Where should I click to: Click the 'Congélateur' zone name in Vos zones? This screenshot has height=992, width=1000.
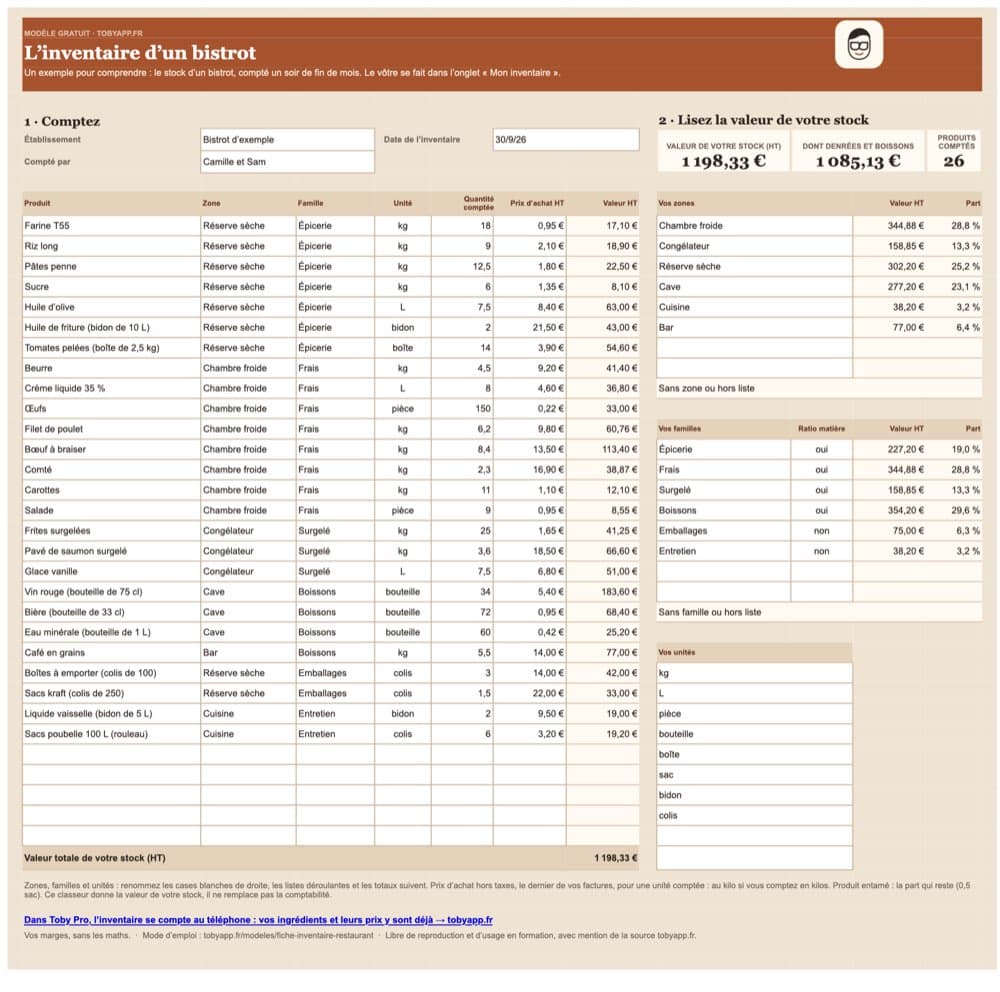pos(754,246)
